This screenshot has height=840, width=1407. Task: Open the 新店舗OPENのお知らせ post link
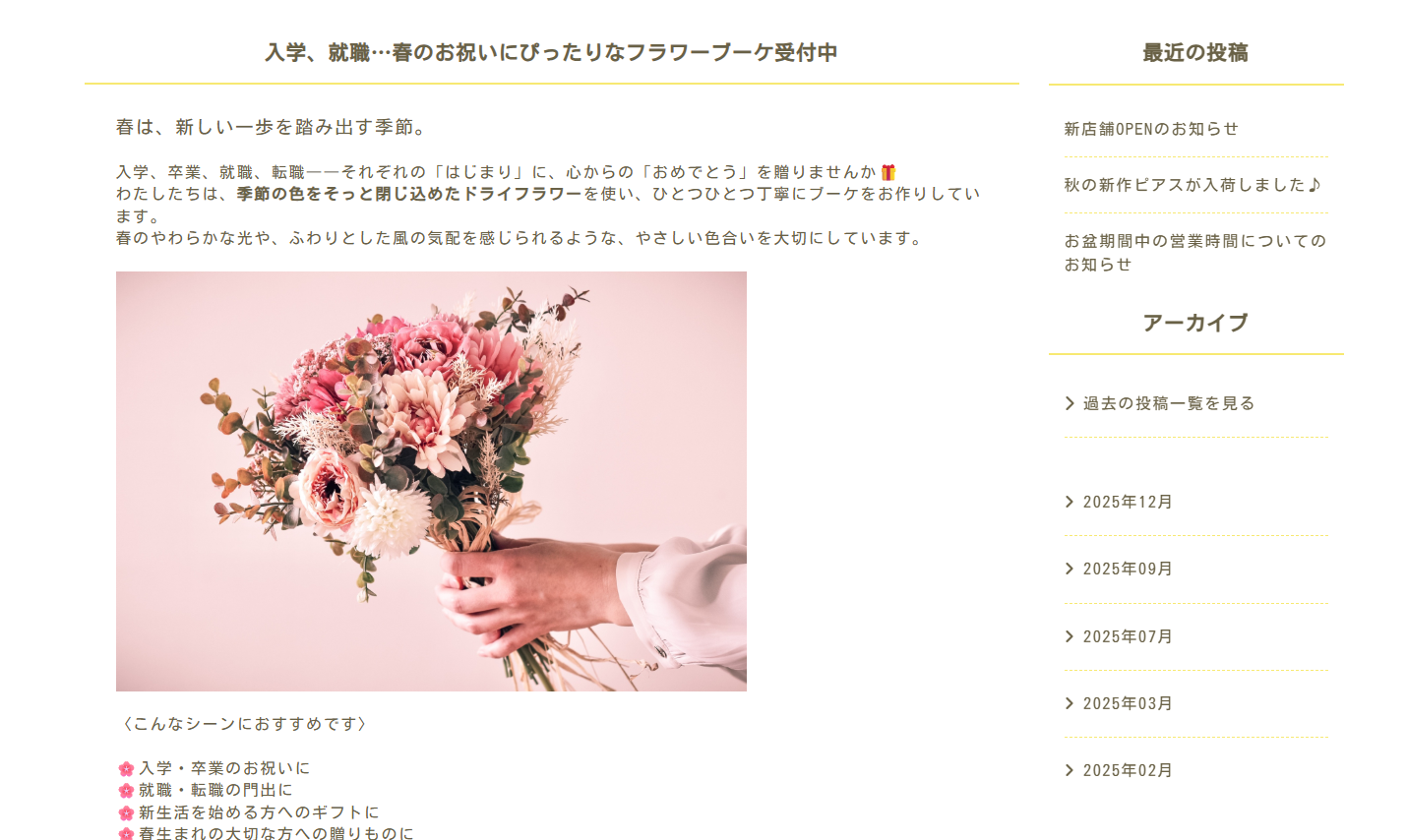[x=1151, y=129]
